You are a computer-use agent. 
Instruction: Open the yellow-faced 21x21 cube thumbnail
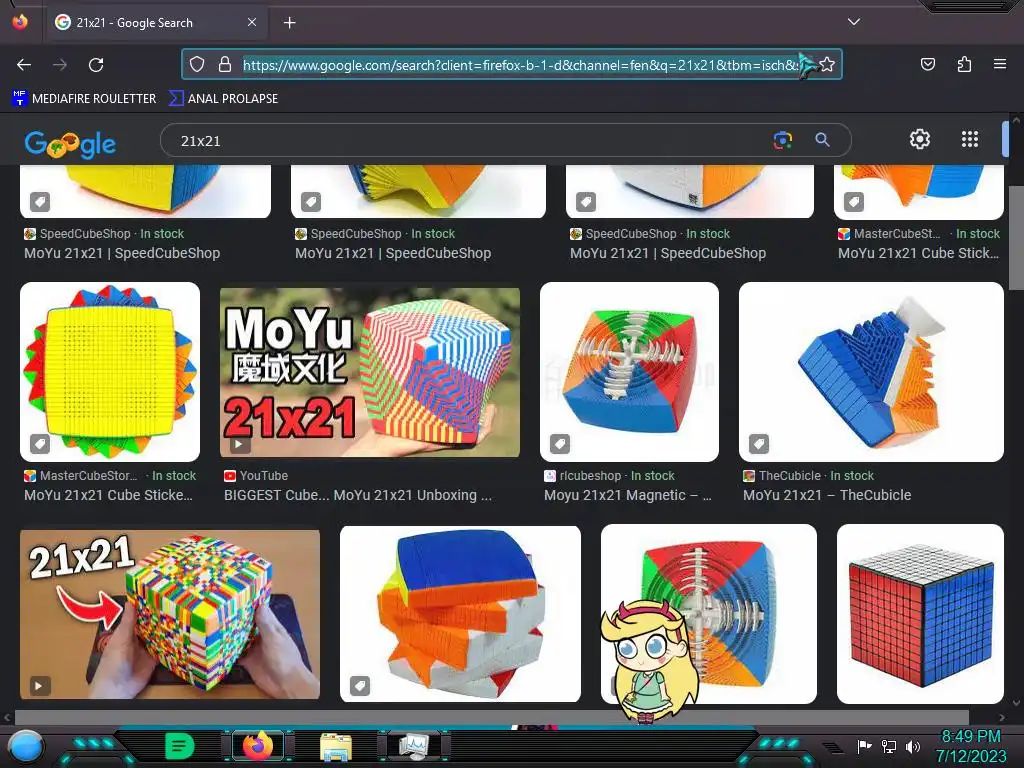click(x=110, y=372)
